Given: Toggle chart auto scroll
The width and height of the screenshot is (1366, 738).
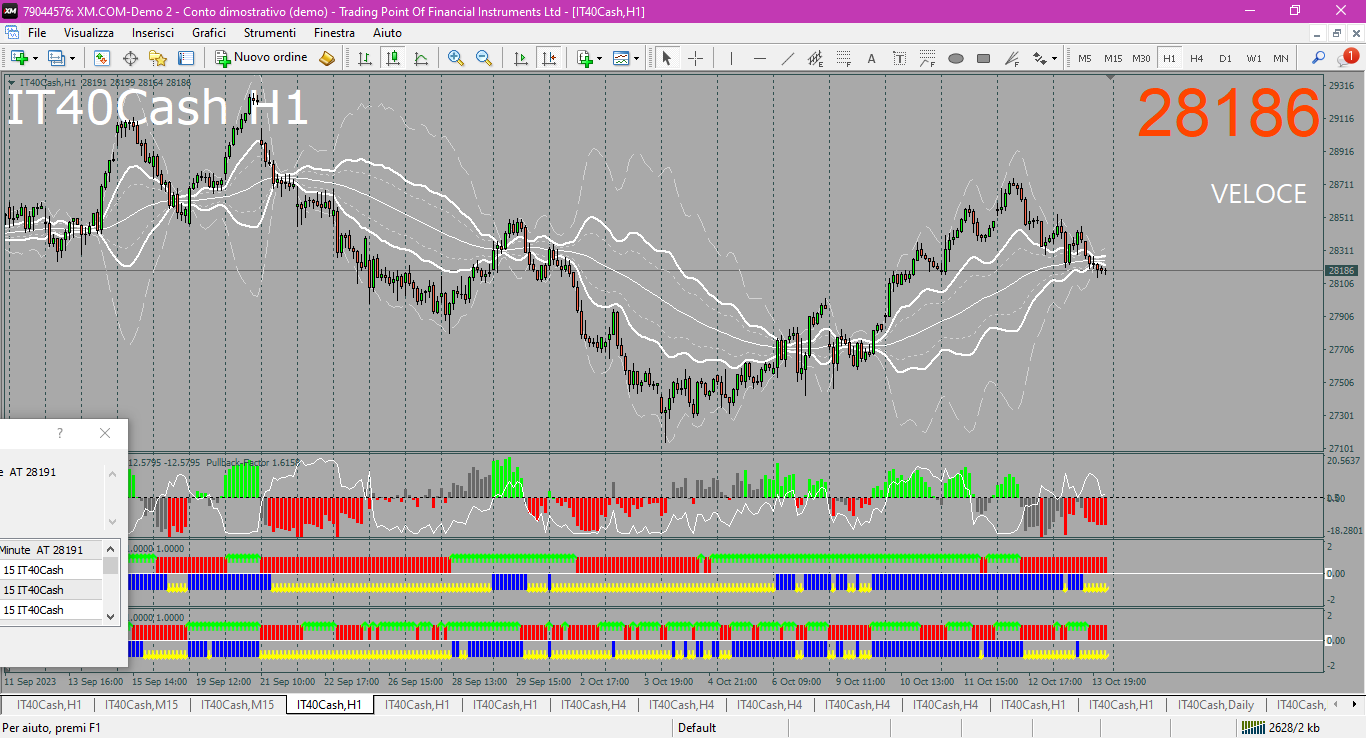Looking at the screenshot, I should tap(520, 58).
